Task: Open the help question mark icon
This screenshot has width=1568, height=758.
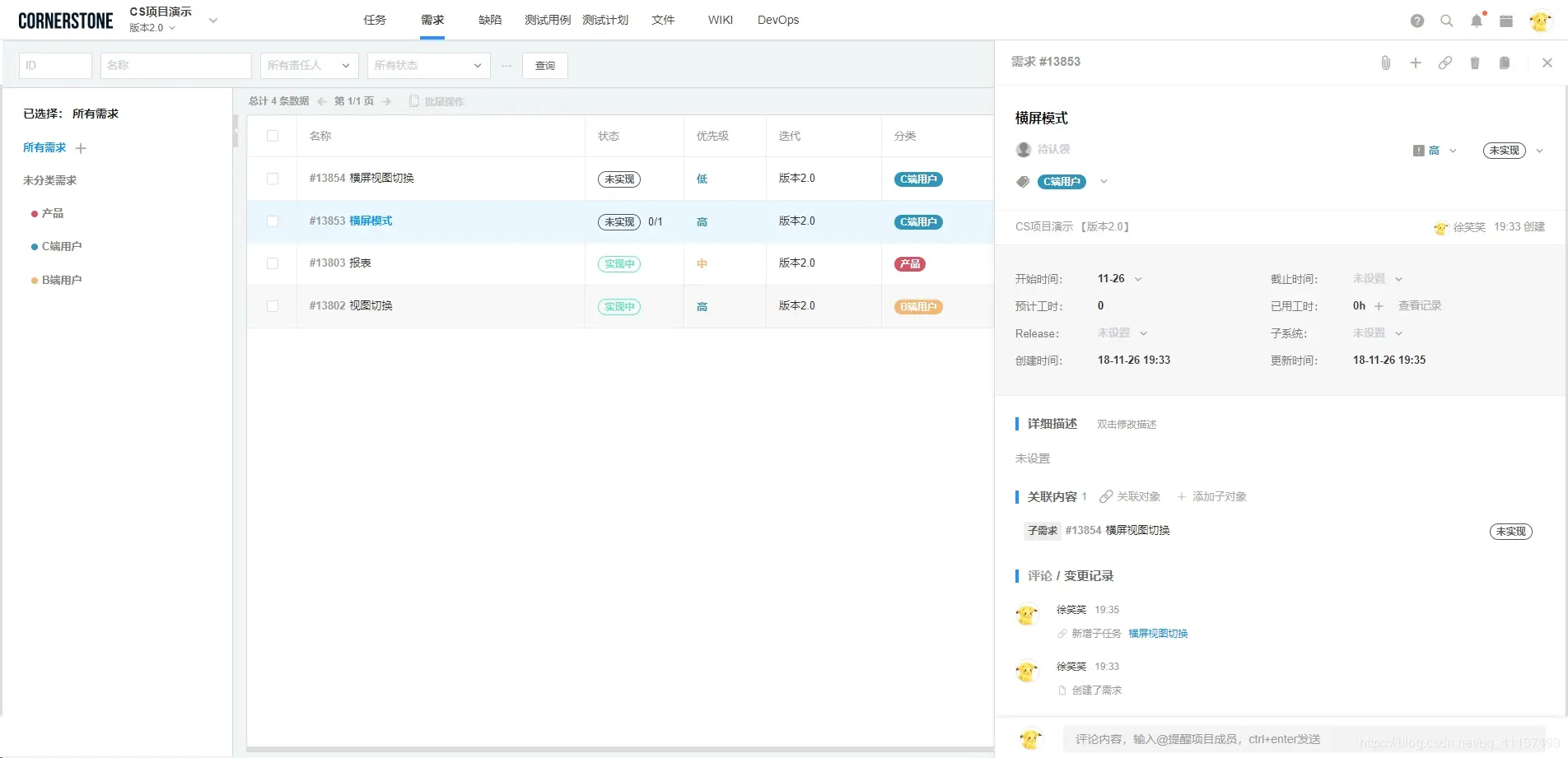Action: [x=1417, y=21]
